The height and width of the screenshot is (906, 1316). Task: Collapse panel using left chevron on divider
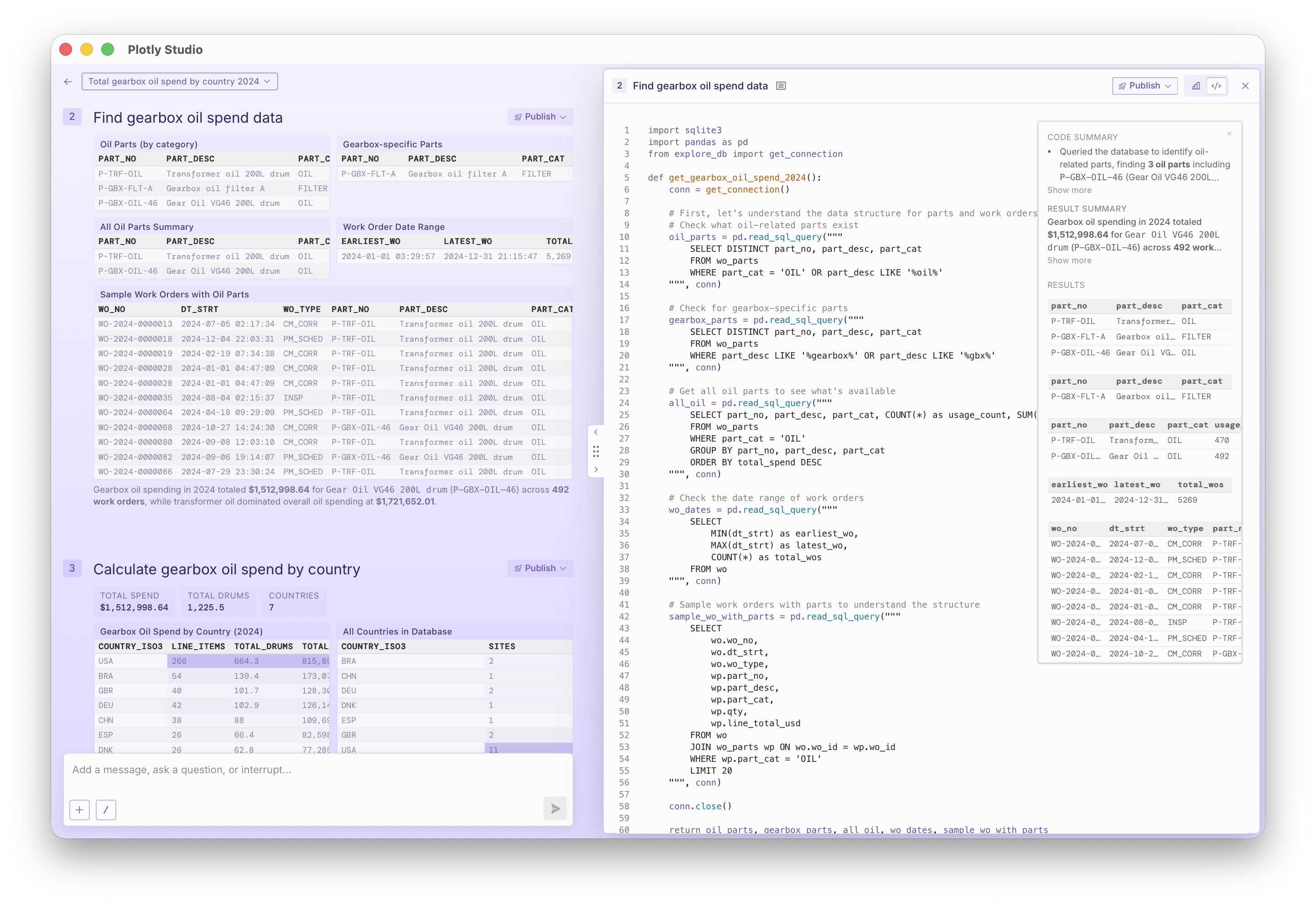(596, 432)
